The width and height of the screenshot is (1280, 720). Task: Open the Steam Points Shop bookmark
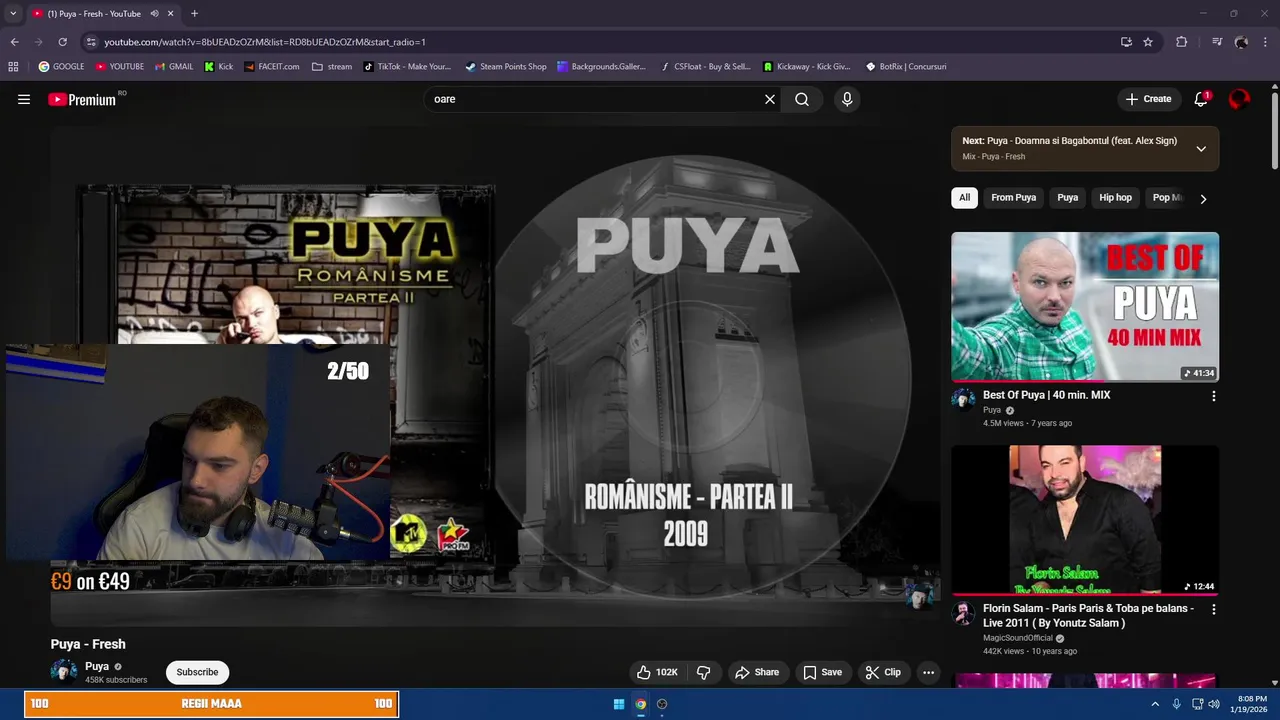[506, 67]
